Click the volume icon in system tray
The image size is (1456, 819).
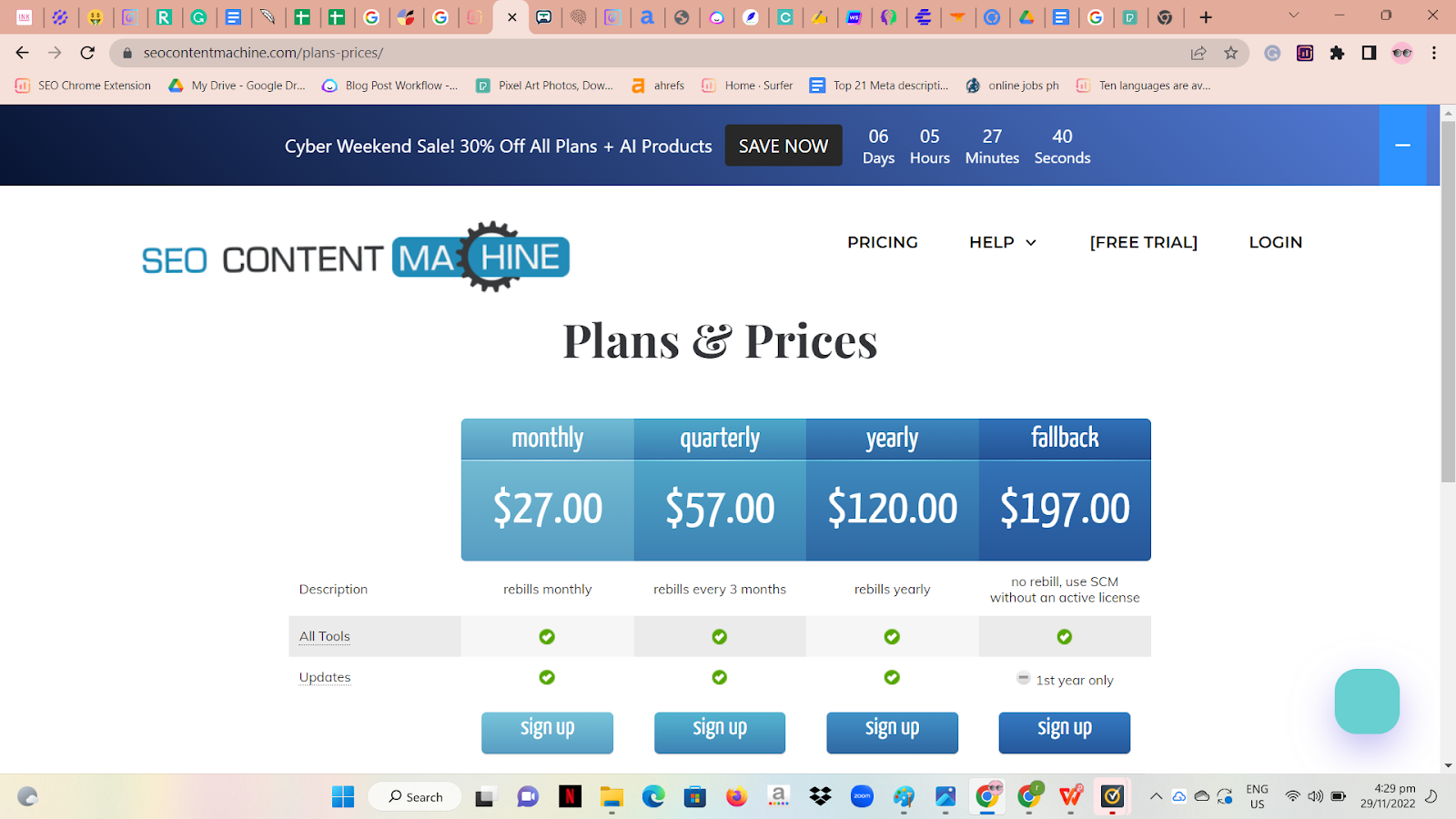1315,797
